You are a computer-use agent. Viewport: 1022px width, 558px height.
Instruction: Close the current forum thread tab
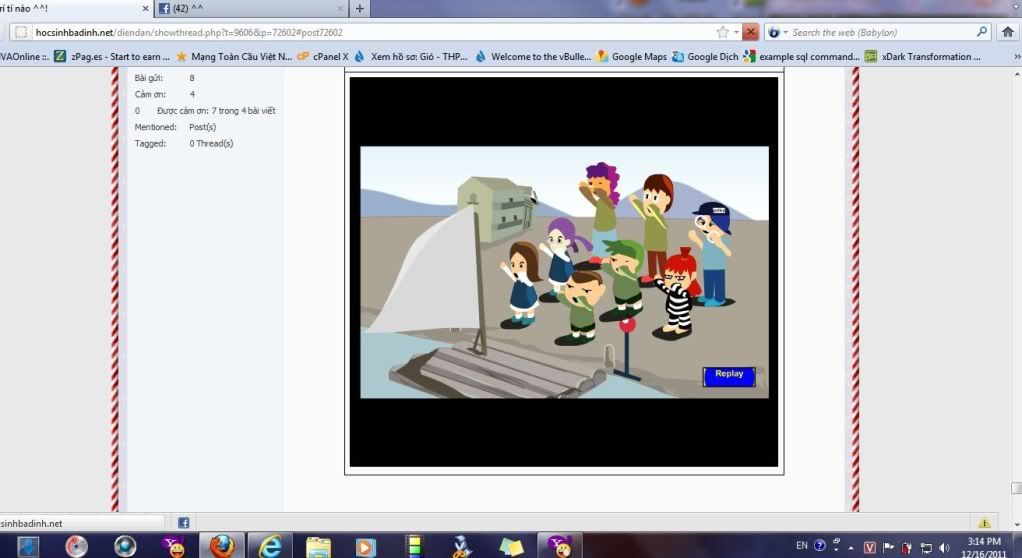coord(146,9)
